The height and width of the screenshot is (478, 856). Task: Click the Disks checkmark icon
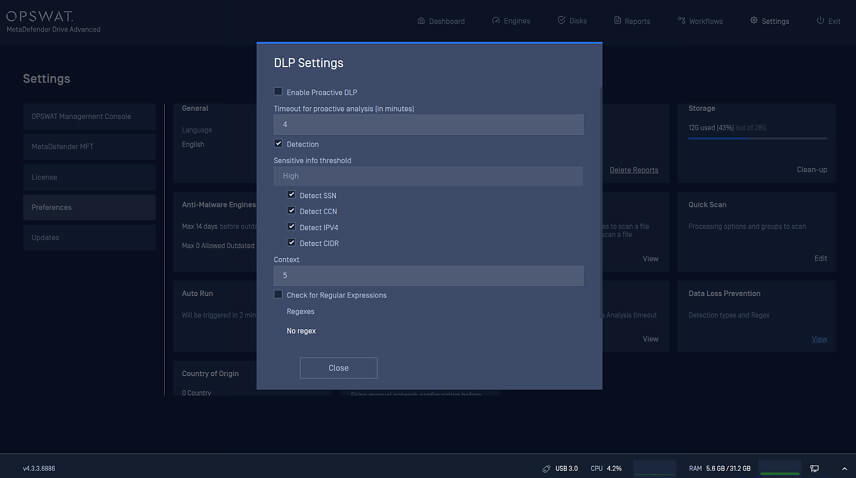tap(561, 21)
